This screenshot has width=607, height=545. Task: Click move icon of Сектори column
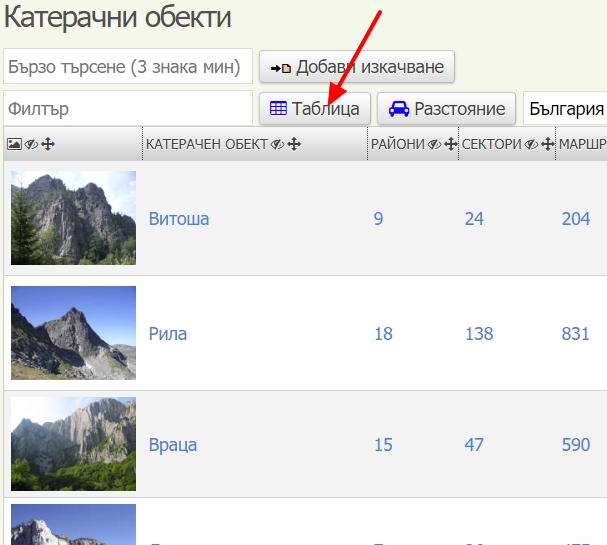(547, 144)
